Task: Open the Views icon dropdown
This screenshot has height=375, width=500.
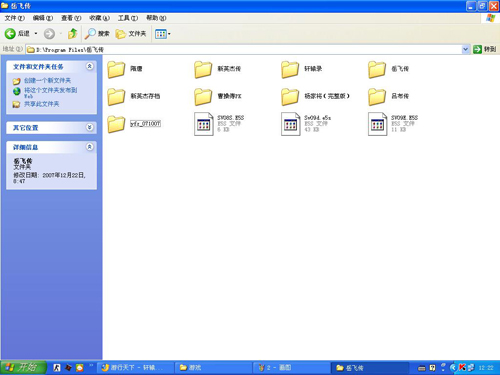Action: [163, 34]
